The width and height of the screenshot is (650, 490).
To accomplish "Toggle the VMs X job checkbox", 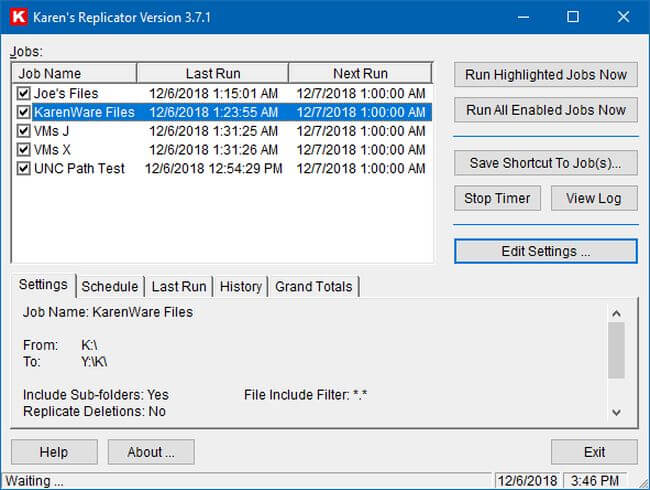I will tap(24, 150).
